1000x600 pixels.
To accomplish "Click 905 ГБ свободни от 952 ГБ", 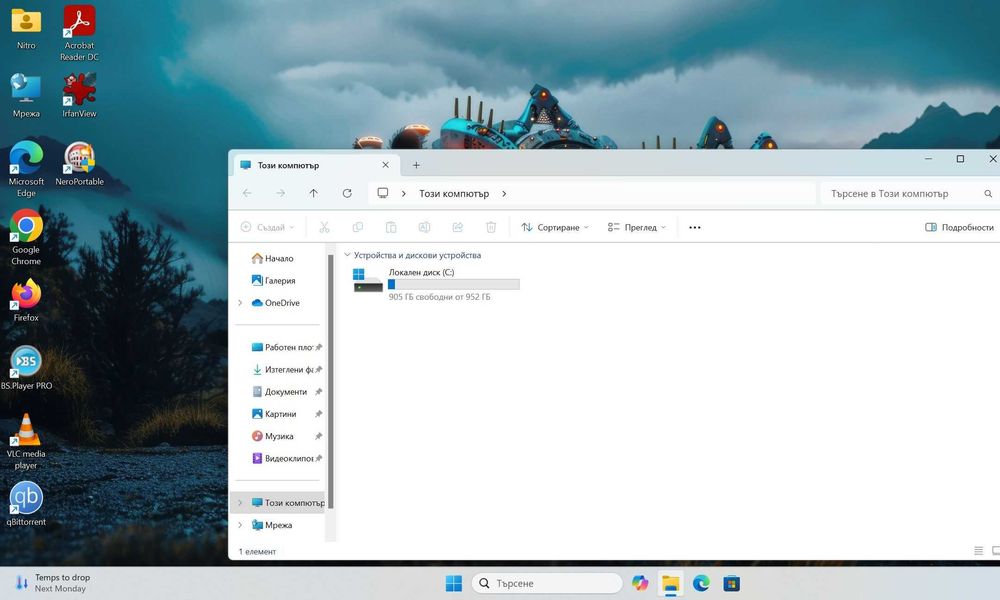I will 439,297.
